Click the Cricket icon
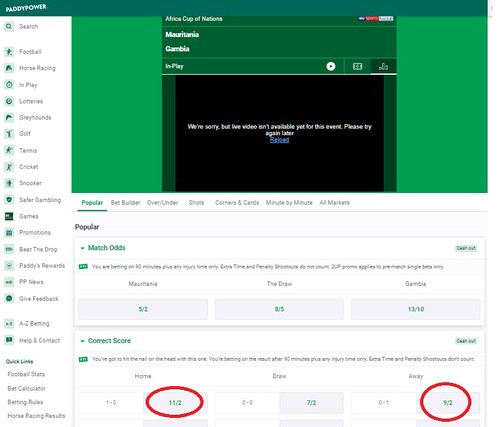Viewport: 500px width, 427px height. [9, 167]
